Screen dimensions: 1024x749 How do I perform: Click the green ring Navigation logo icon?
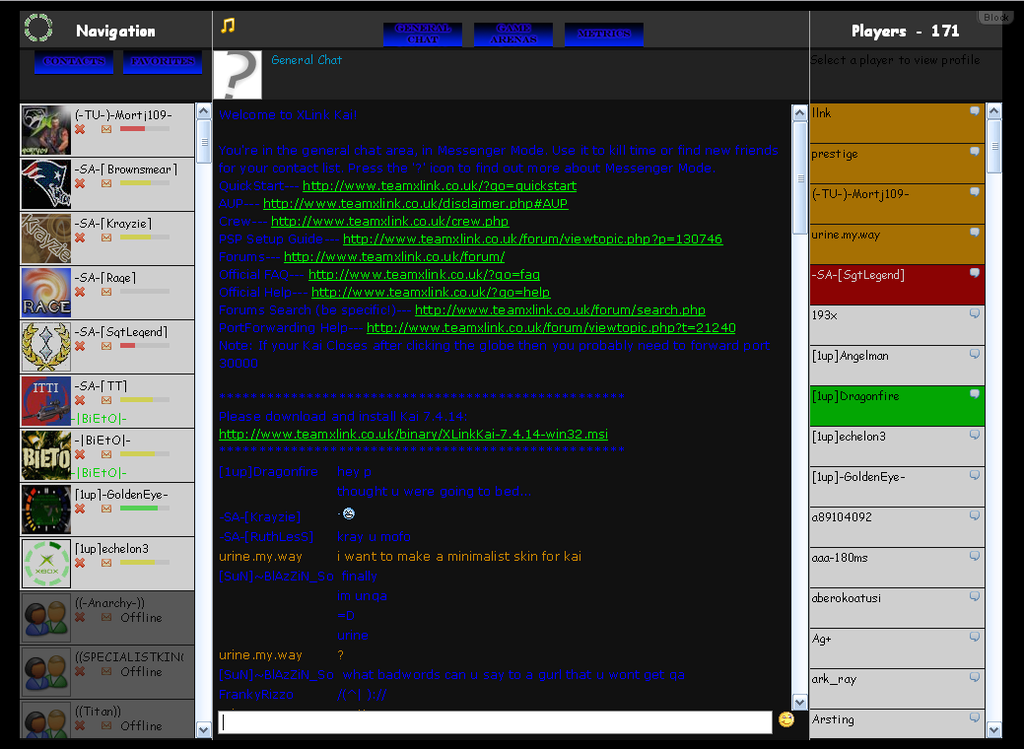tap(39, 28)
